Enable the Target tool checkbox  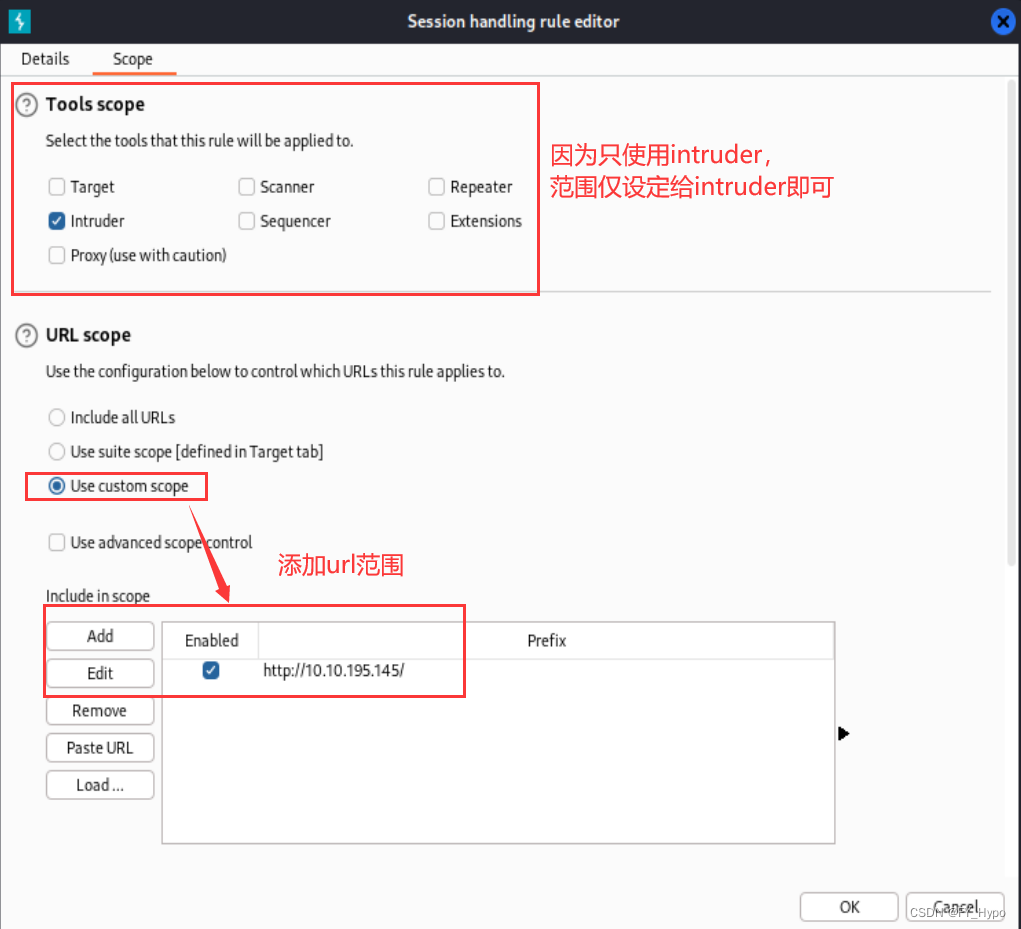coord(57,187)
